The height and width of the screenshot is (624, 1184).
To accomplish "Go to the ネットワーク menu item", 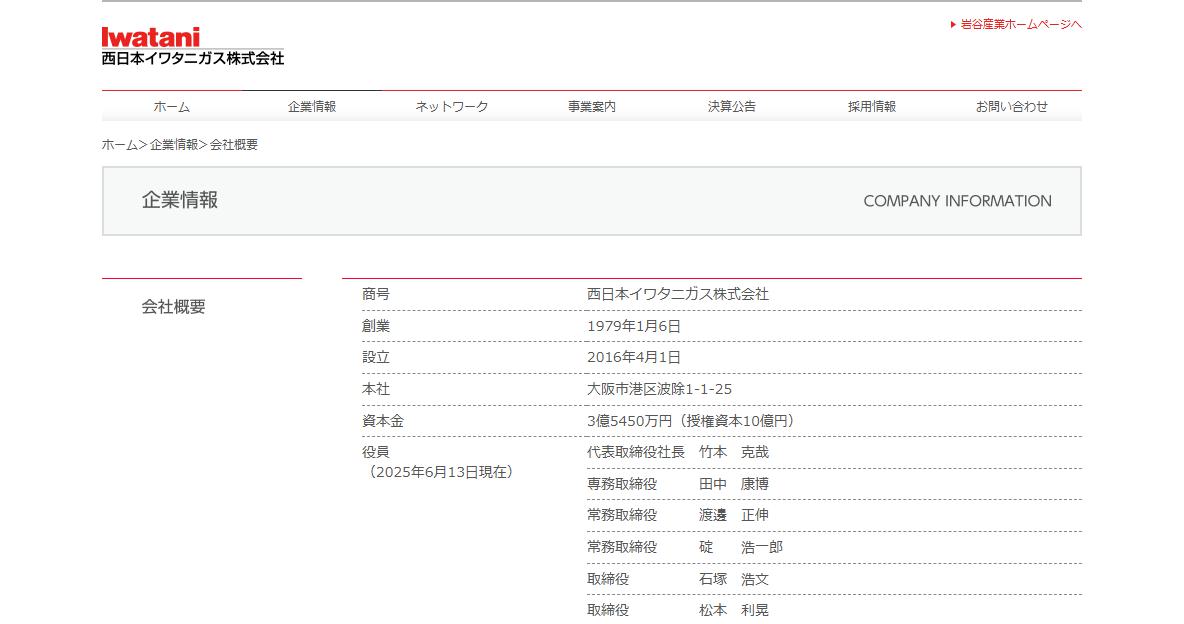I will [452, 107].
